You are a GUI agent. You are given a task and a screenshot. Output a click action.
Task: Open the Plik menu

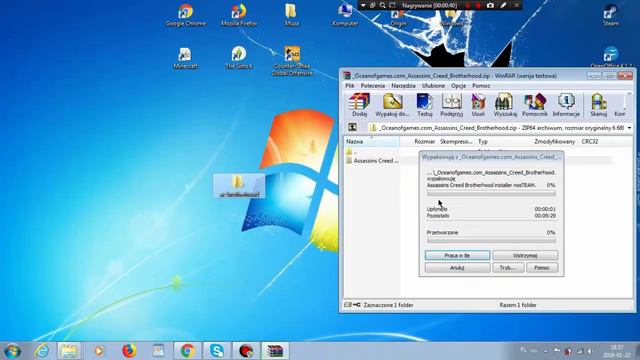click(350, 86)
